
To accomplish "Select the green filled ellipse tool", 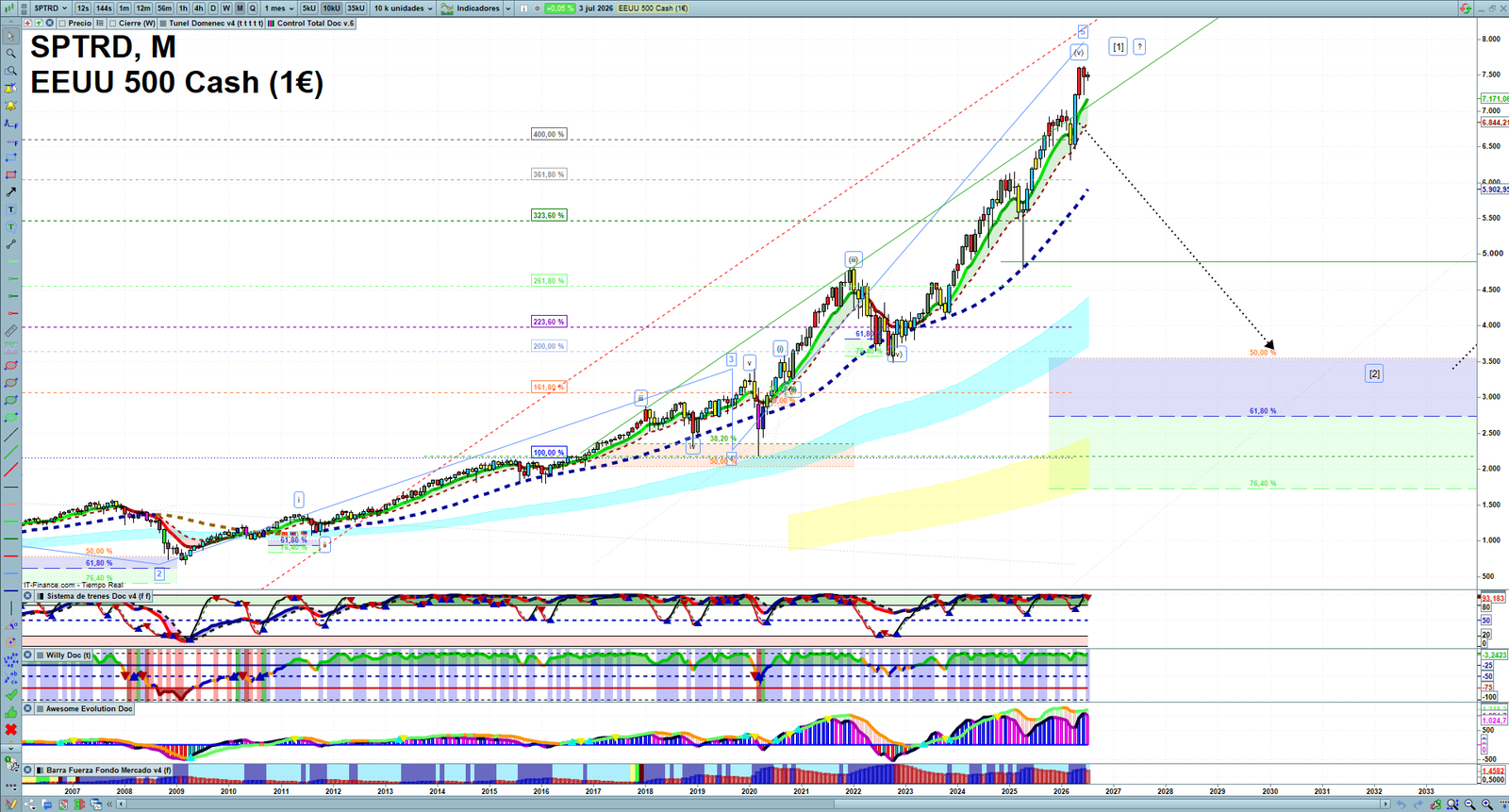I will tap(11, 417).
